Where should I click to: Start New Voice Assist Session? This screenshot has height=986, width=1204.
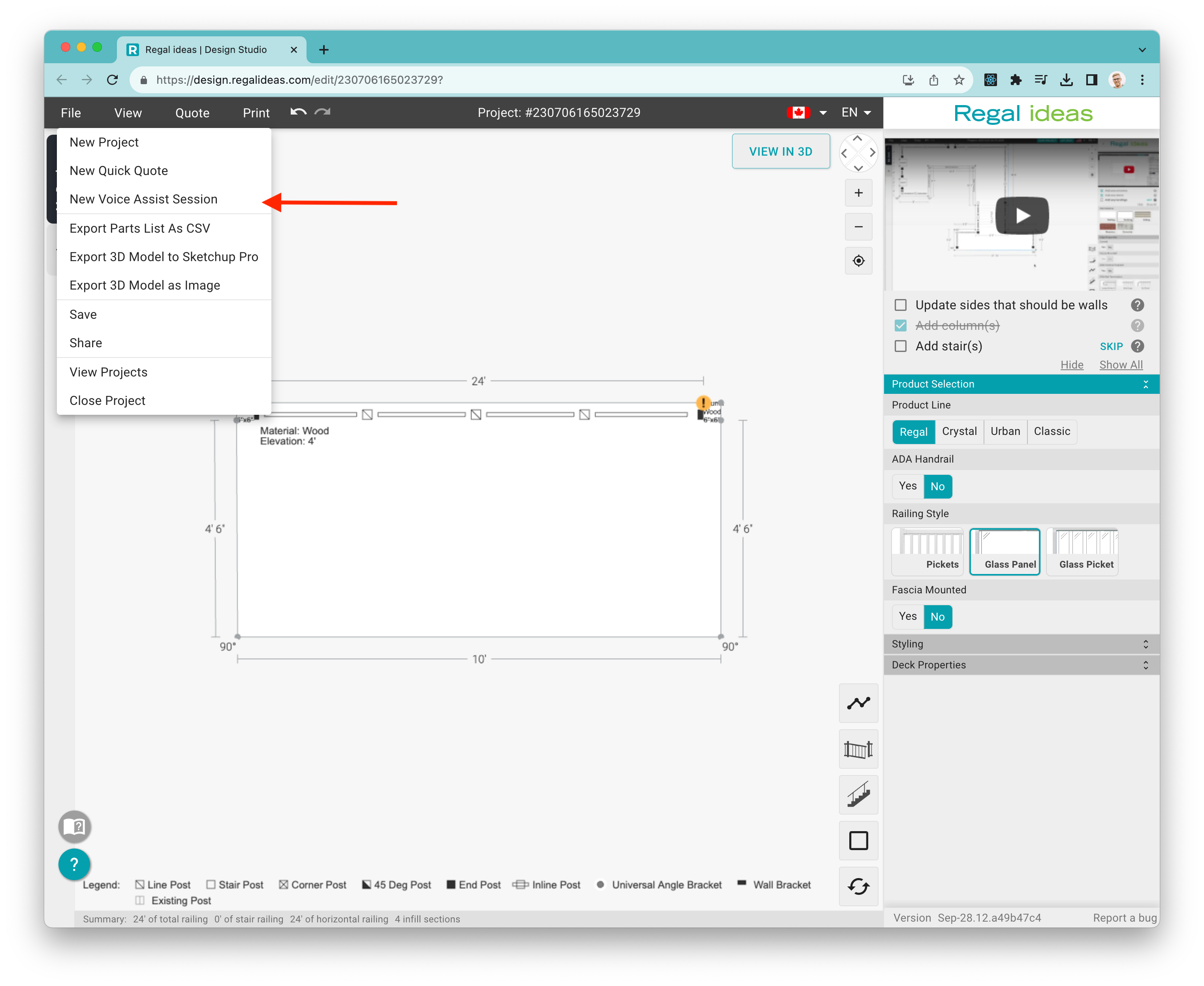coord(164,199)
